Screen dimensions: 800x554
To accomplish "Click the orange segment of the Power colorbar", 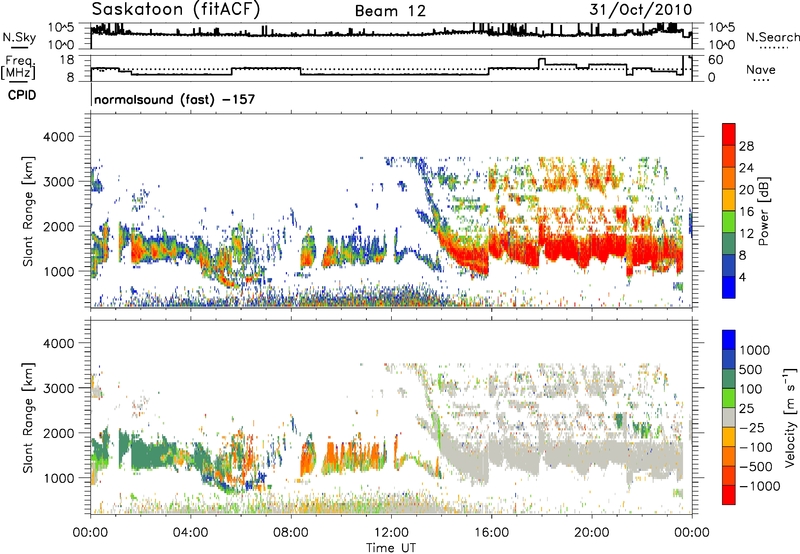I will pos(729,178).
